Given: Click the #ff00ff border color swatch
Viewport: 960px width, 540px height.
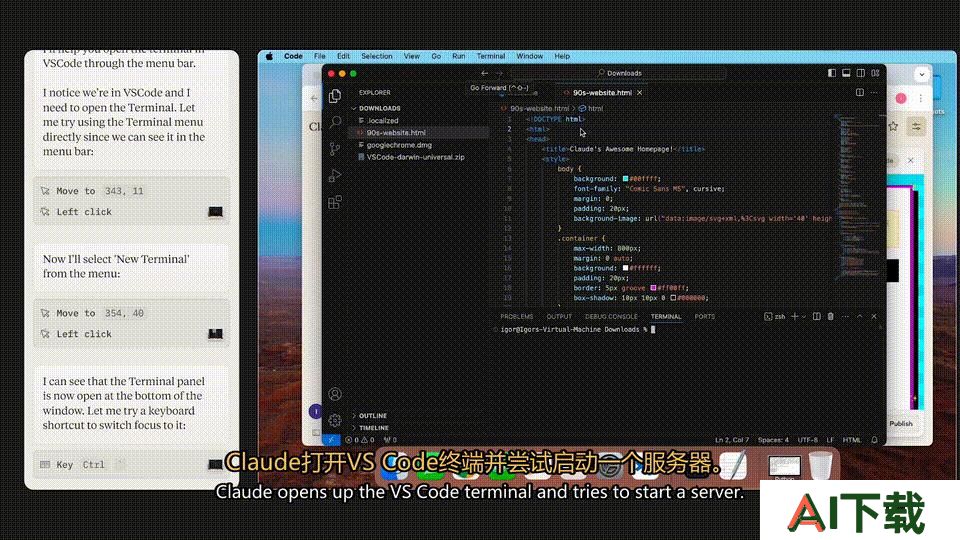Looking at the screenshot, I should (653, 288).
